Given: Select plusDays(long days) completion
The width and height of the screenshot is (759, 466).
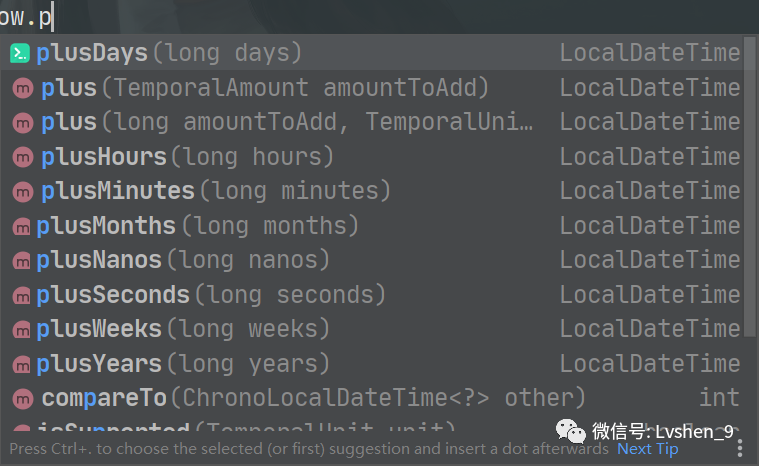Looking at the screenshot, I should click(x=170, y=54).
